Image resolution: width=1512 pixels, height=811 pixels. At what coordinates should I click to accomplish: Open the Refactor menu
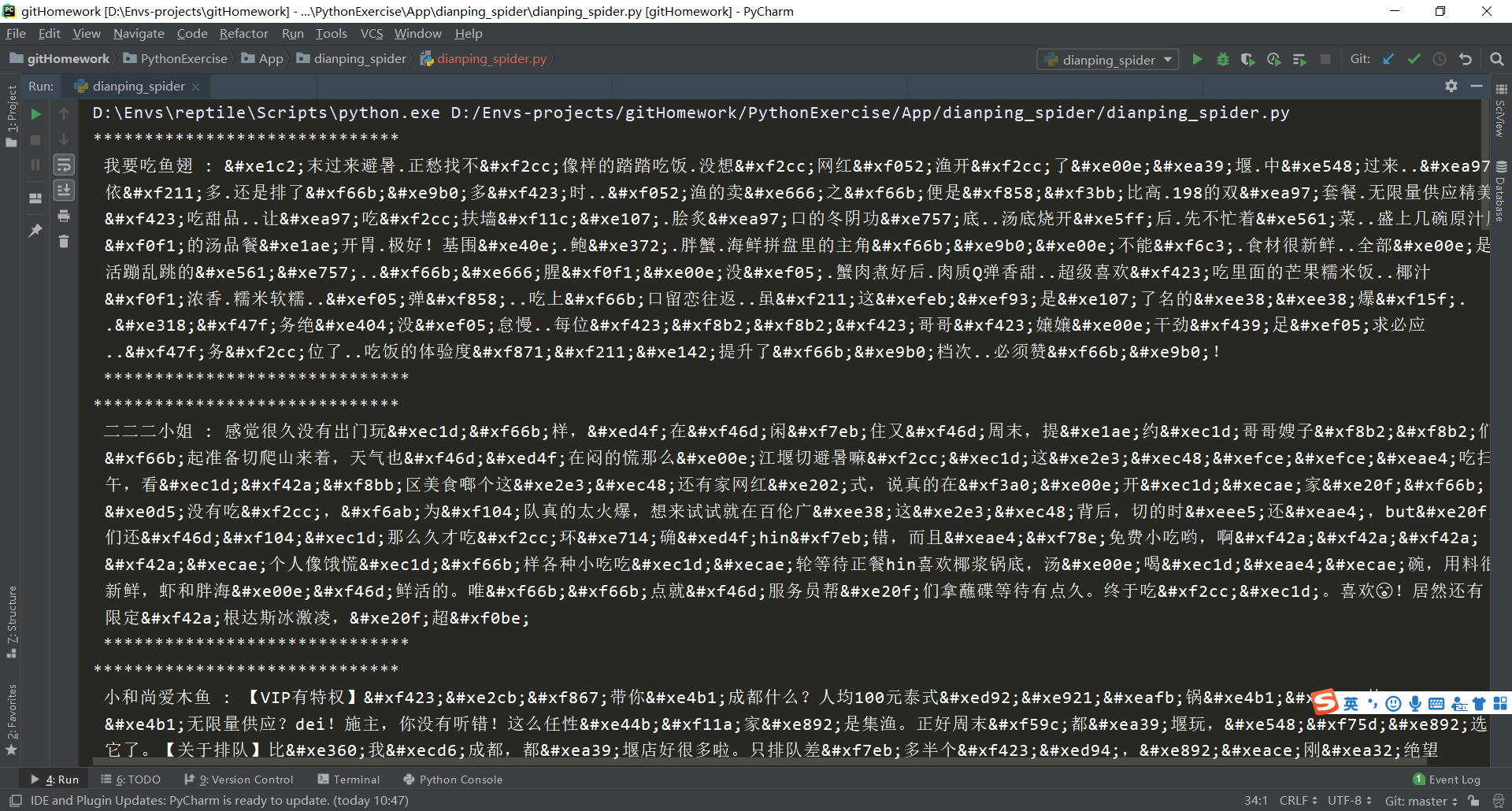pos(243,33)
